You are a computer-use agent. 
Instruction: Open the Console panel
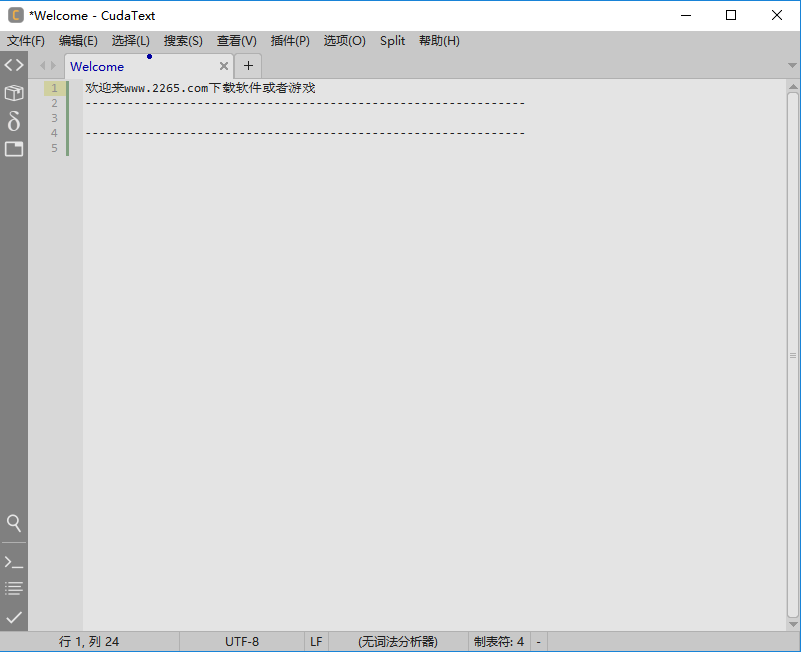coord(13,560)
